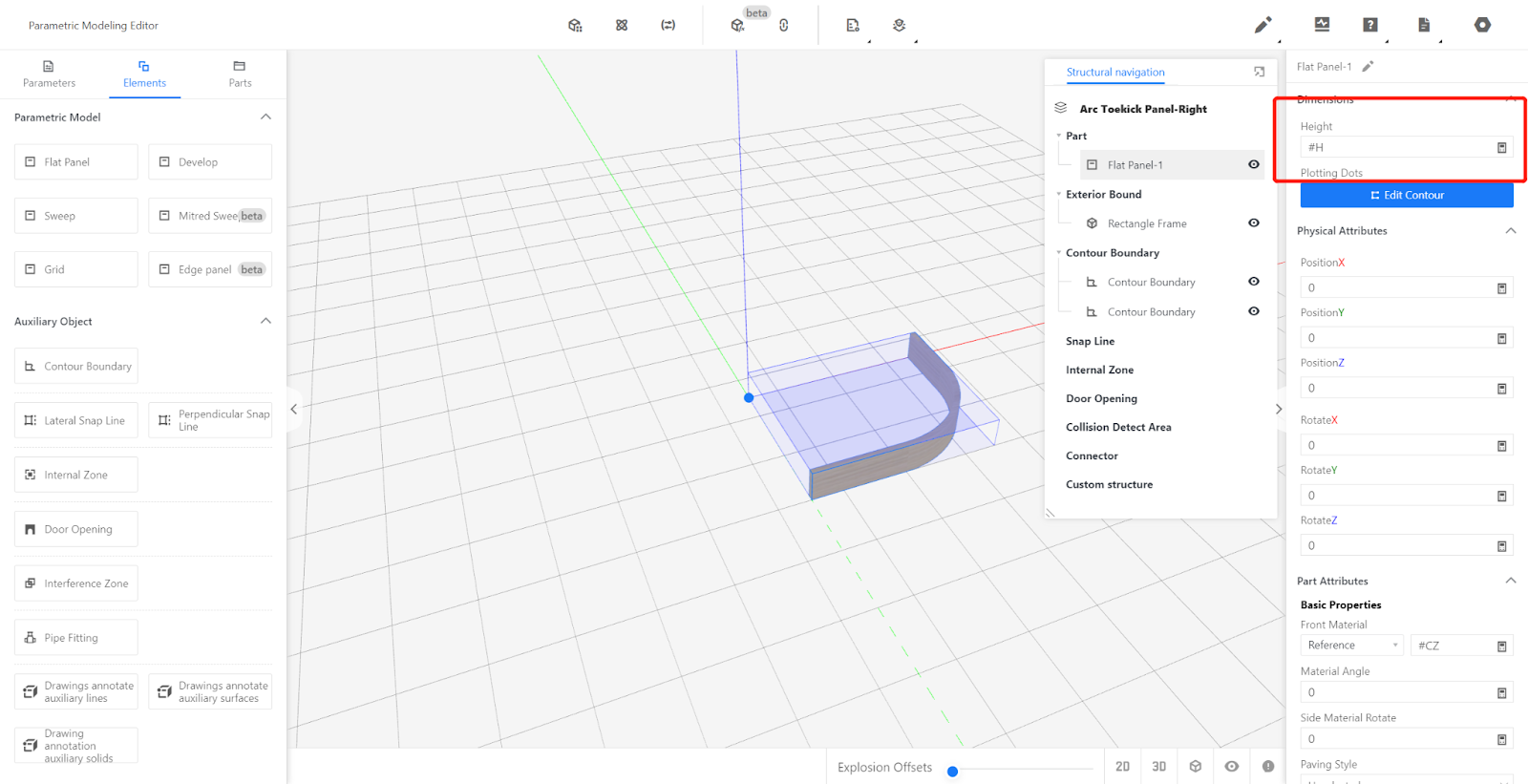Screen dimensions: 1528x784
Task: Toggle visibility of first Contour Boundary
Action: coord(1253,282)
